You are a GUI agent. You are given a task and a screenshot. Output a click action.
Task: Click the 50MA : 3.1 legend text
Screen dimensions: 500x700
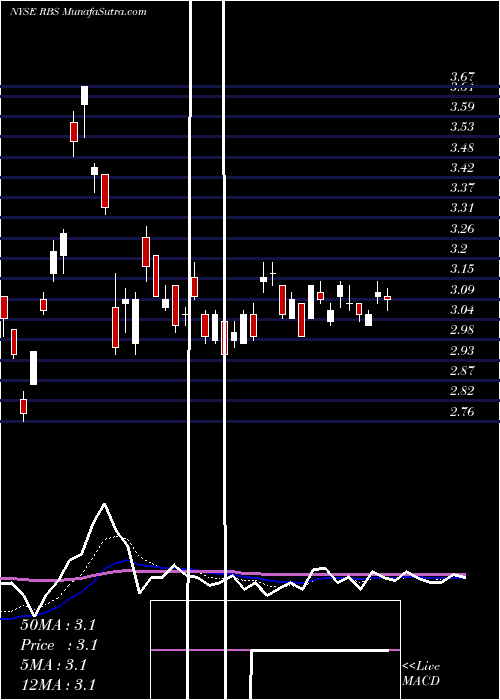tap(58, 625)
